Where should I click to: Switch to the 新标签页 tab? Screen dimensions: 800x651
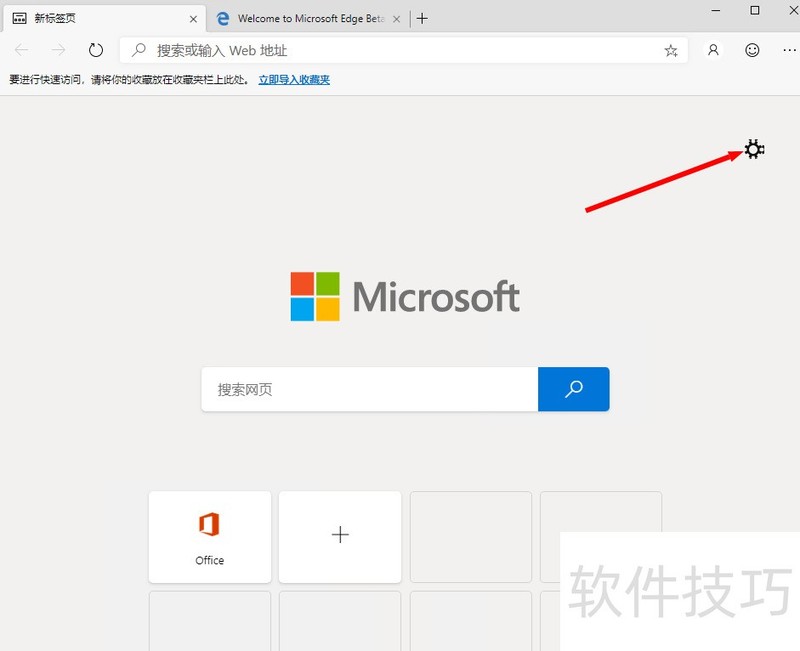tap(104, 19)
